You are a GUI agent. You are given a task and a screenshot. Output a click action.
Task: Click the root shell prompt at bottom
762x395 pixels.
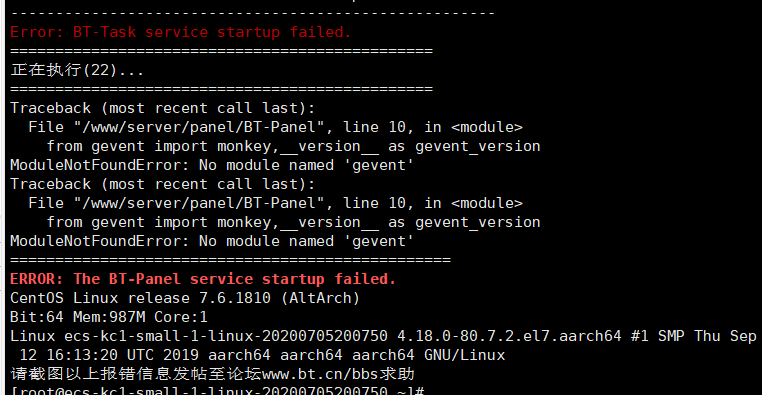[x=218, y=391]
